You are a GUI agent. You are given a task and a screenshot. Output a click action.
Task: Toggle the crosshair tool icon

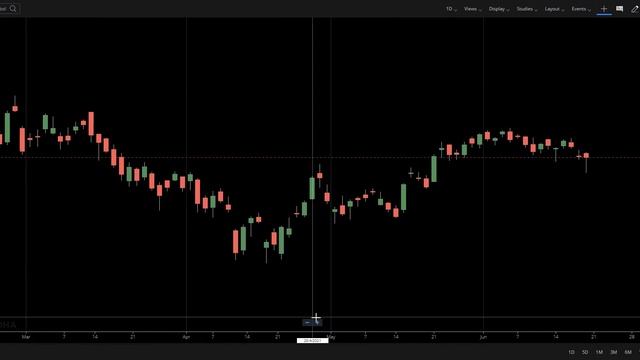click(x=604, y=9)
